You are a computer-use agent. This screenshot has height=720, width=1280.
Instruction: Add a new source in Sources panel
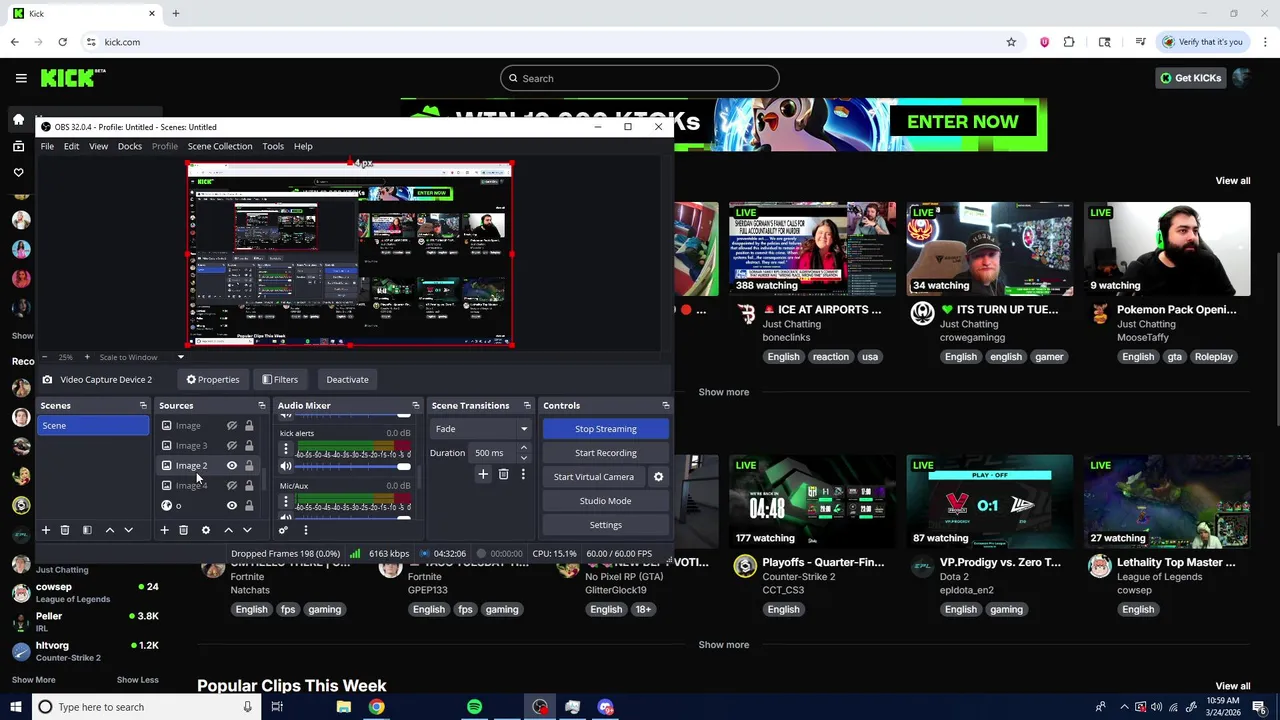(x=164, y=530)
